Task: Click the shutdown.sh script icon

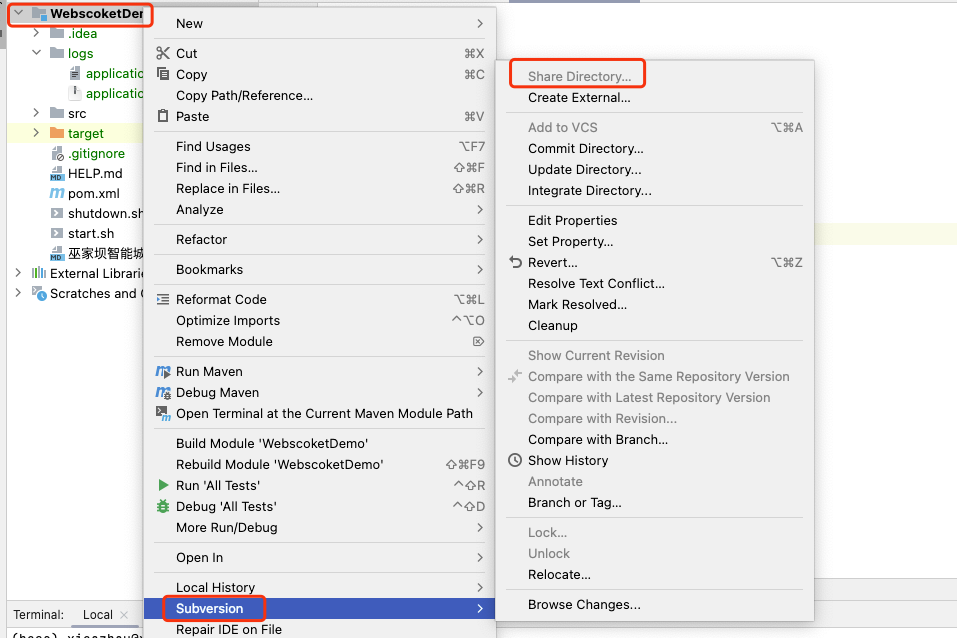Action: [57, 213]
